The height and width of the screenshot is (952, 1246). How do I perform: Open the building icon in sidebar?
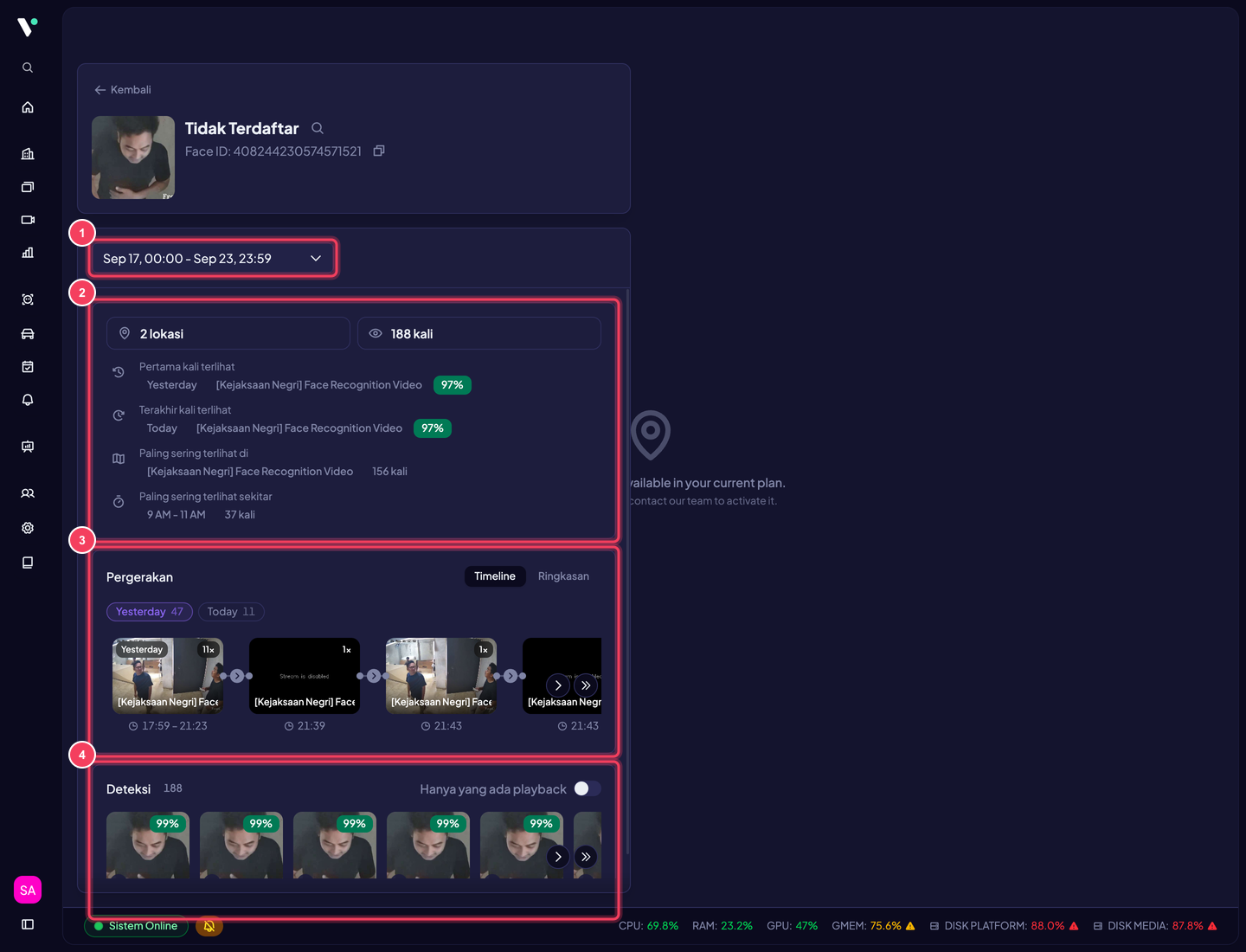28,154
